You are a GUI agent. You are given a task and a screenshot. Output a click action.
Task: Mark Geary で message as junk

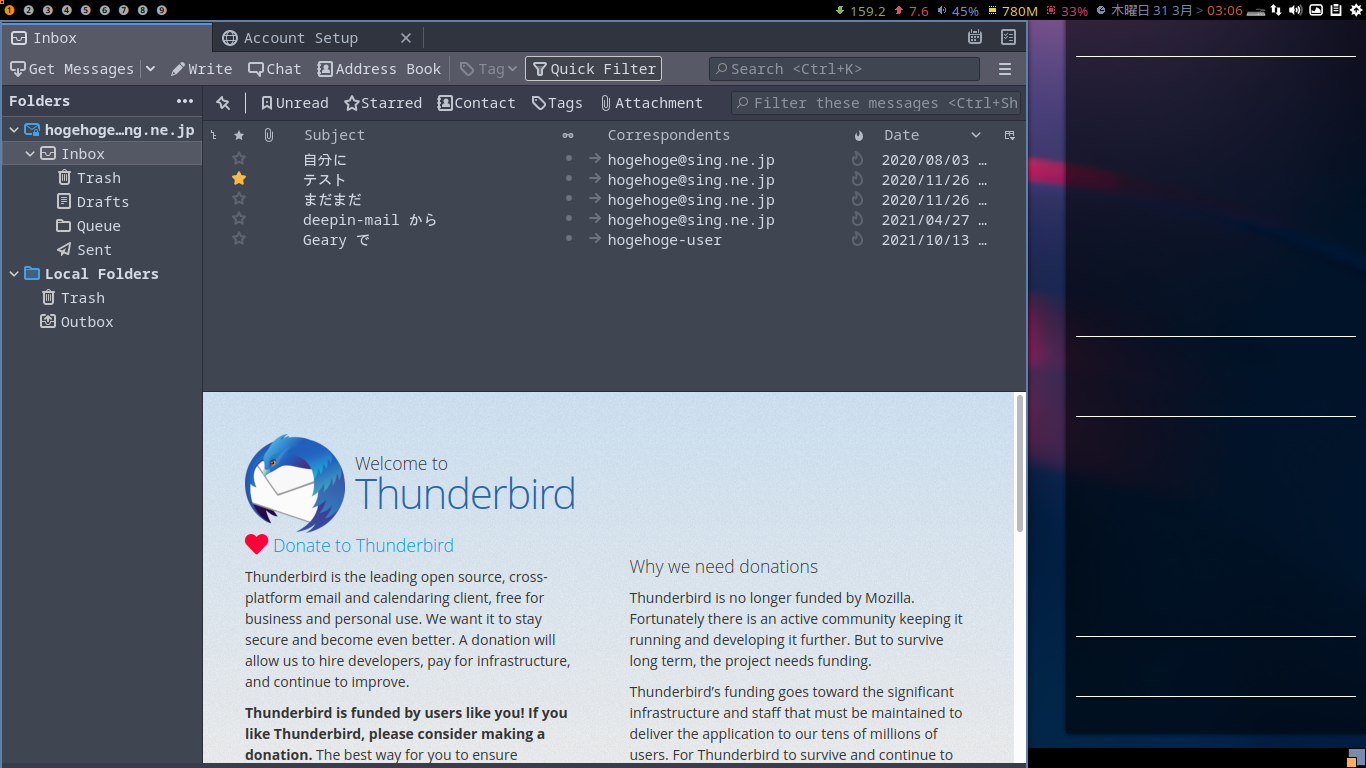click(857, 239)
